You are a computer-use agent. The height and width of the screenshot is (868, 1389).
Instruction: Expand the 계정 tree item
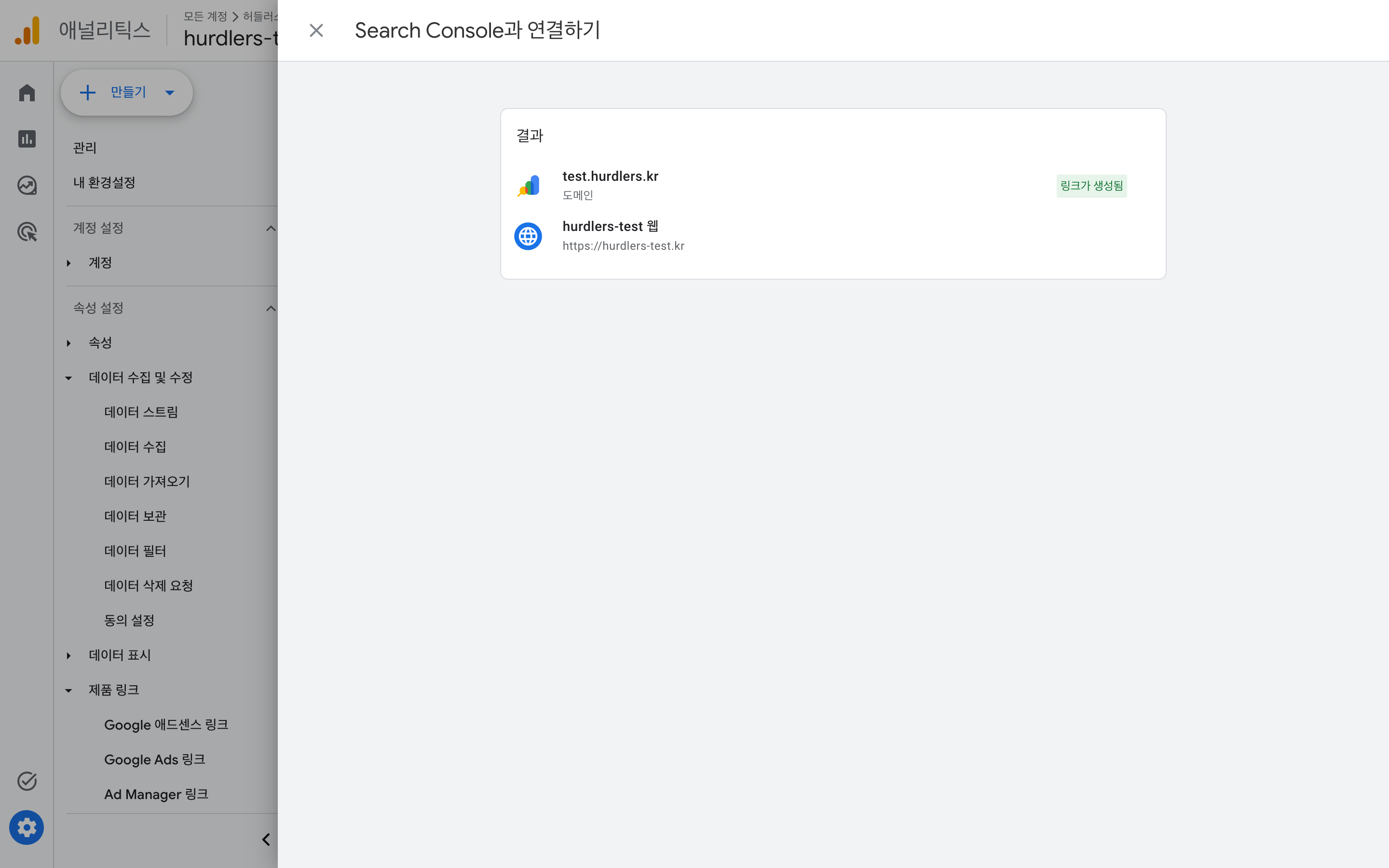(68, 263)
